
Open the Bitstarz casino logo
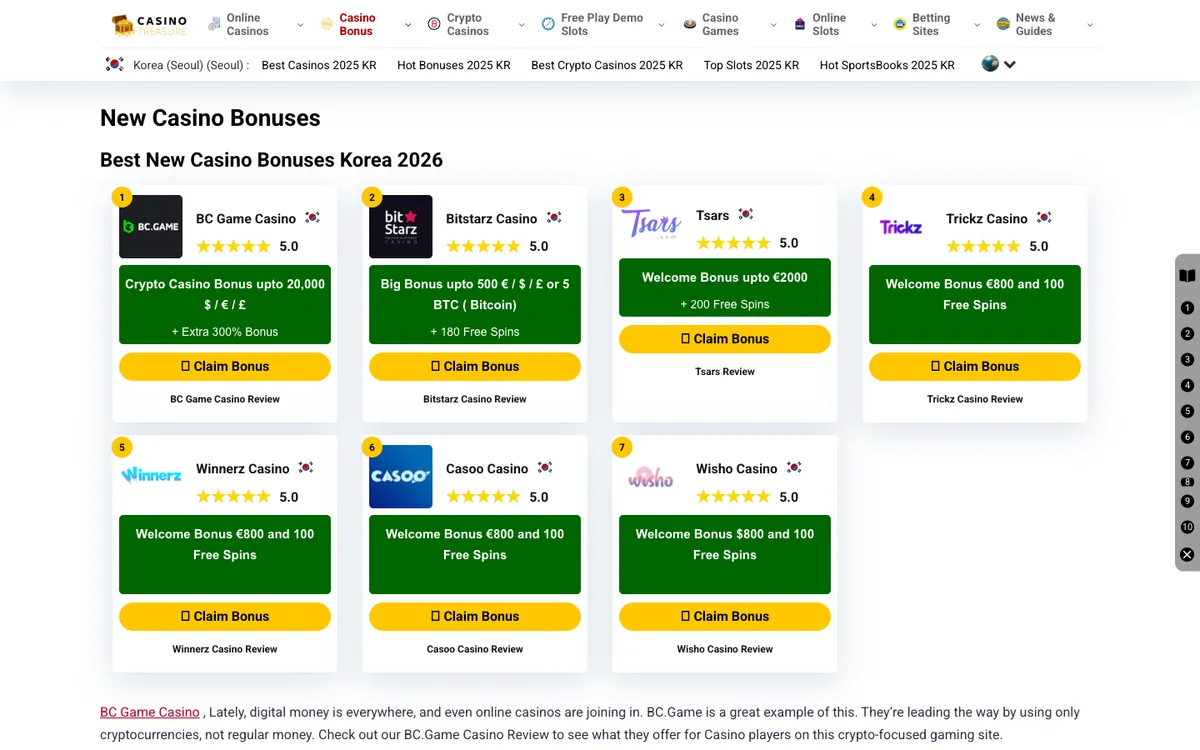(401, 226)
